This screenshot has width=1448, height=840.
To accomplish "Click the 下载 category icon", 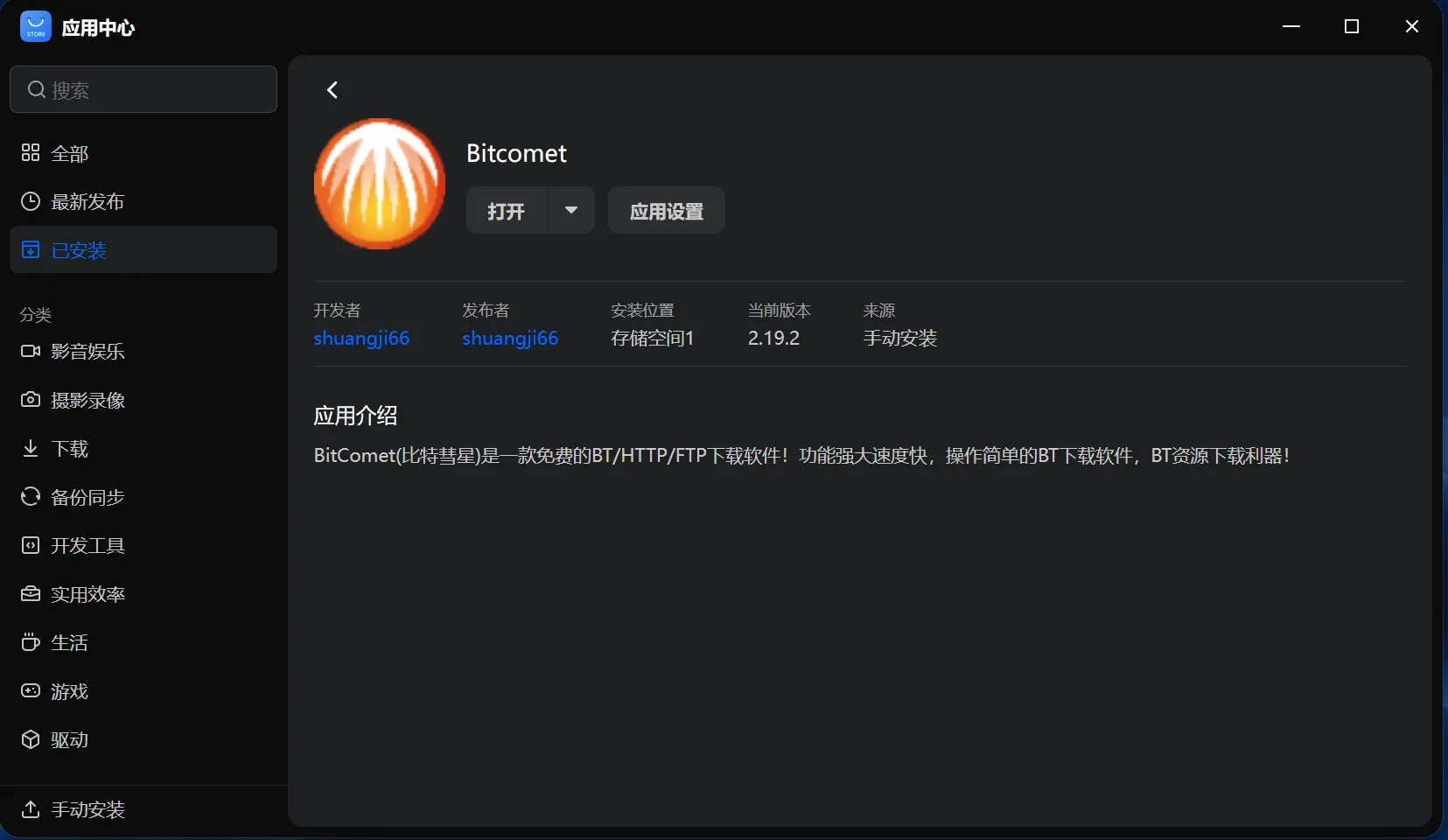I will point(30,449).
